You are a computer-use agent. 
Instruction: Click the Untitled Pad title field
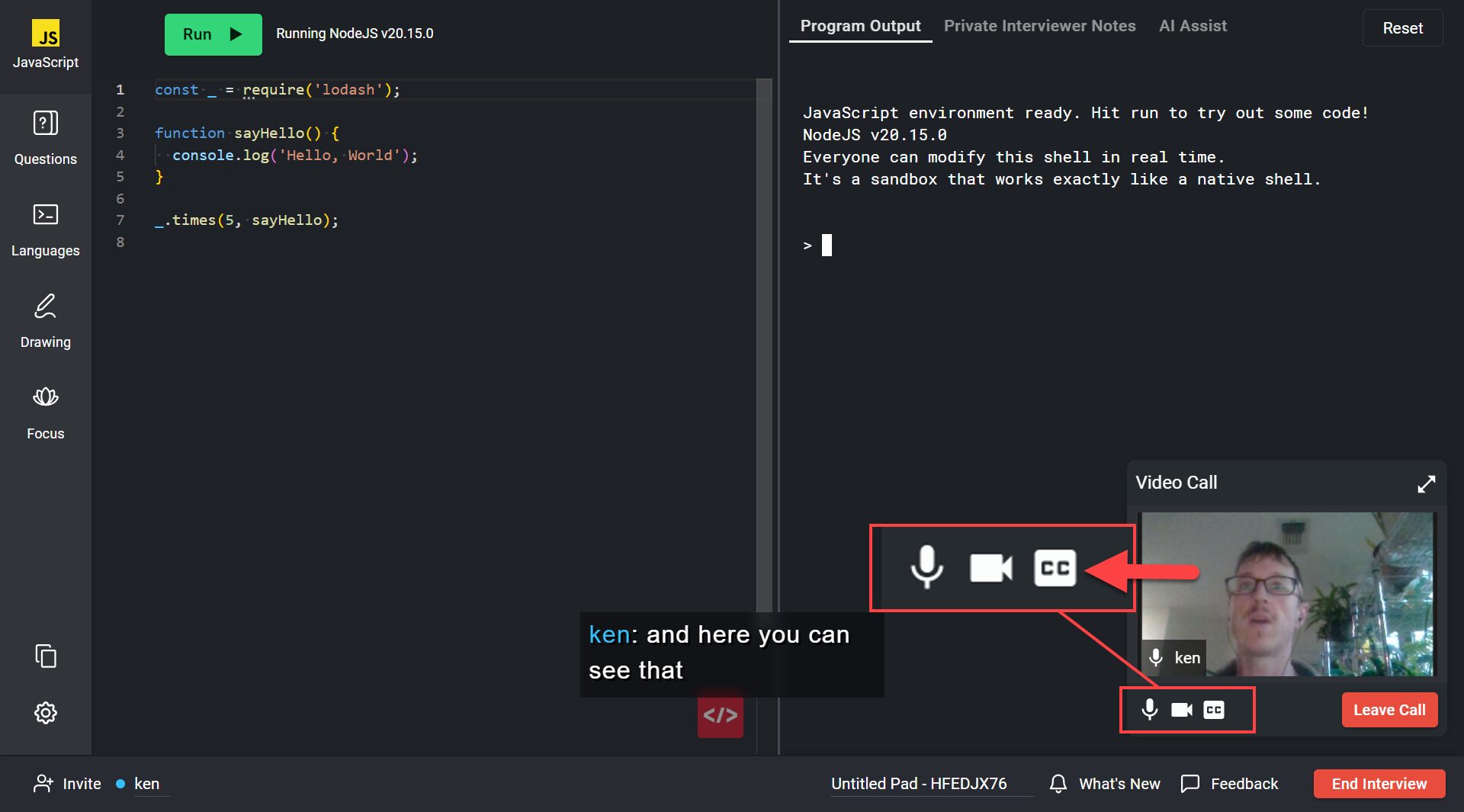[x=918, y=784]
